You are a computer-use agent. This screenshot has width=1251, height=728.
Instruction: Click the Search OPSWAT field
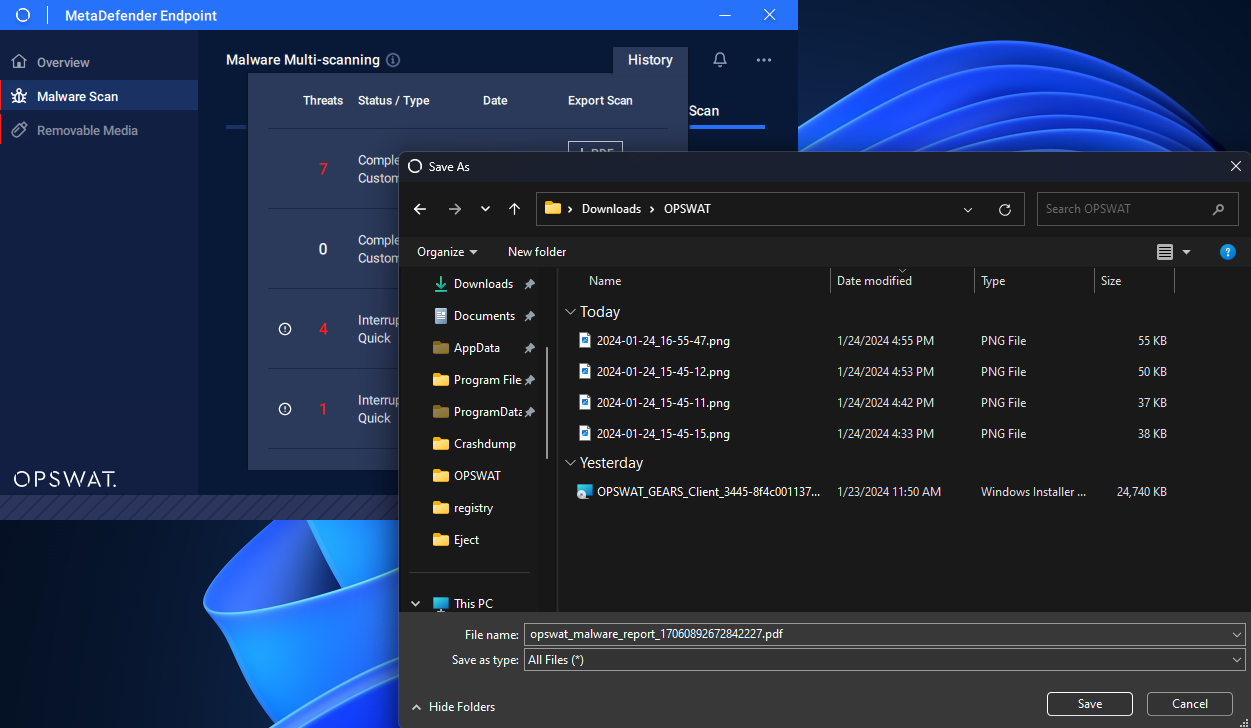click(x=1137, y=209)
